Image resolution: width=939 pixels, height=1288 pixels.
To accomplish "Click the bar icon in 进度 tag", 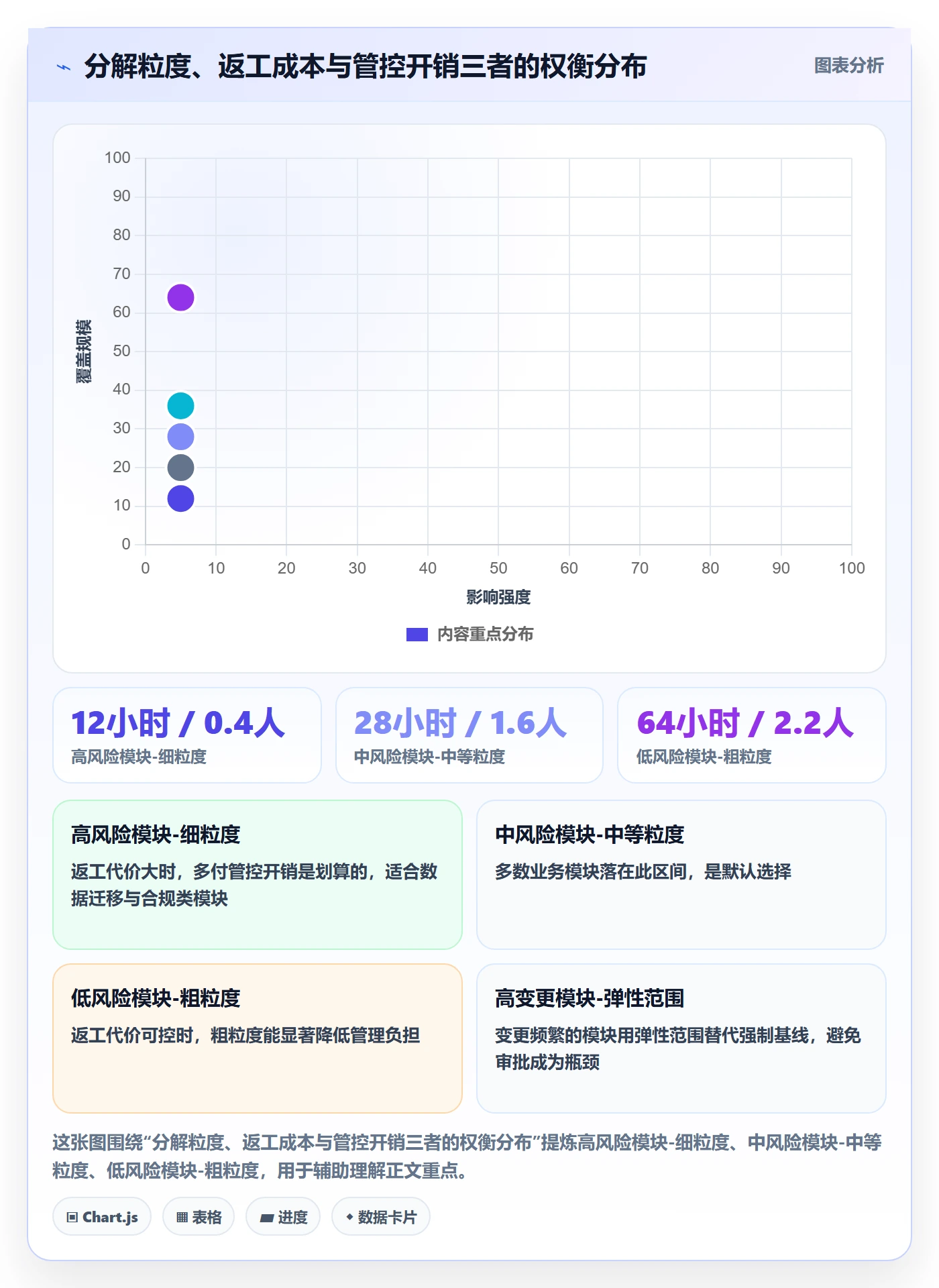I will click(x=267, y=1218).
